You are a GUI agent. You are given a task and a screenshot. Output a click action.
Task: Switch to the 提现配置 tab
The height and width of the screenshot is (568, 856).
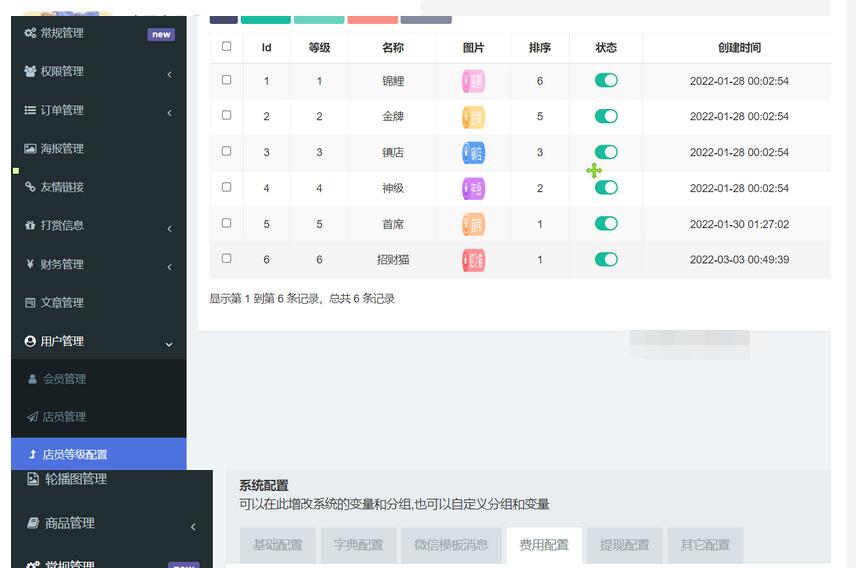[x=625, y=545]
